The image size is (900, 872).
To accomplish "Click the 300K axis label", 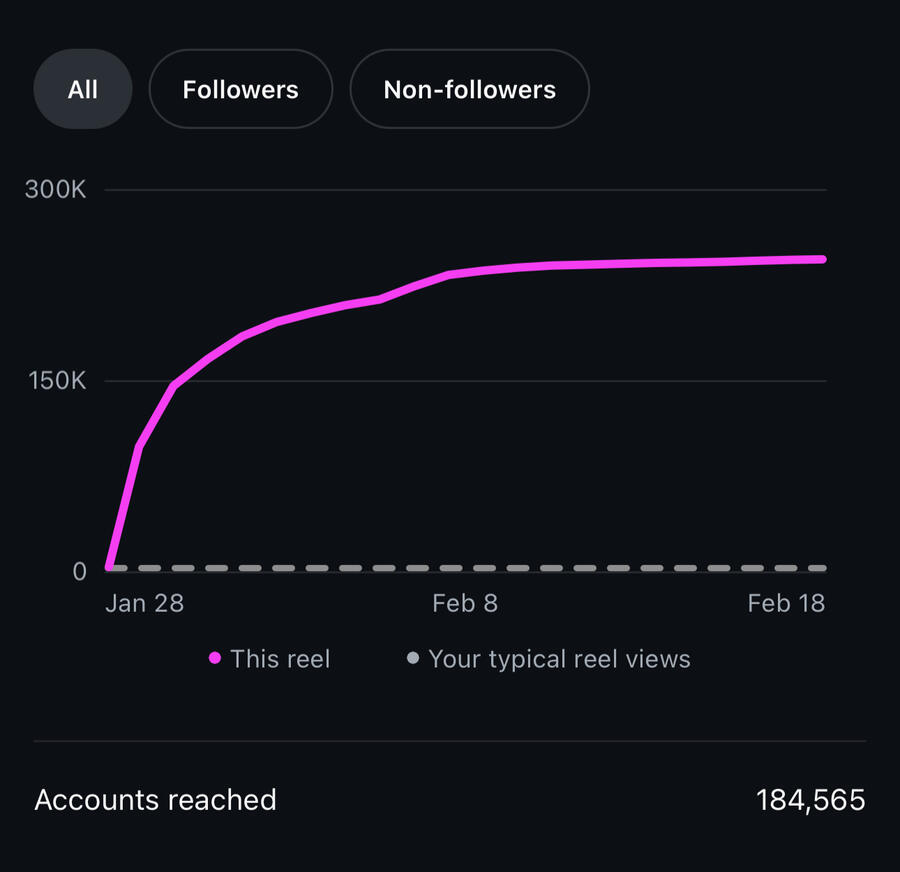I will (55, 189).
